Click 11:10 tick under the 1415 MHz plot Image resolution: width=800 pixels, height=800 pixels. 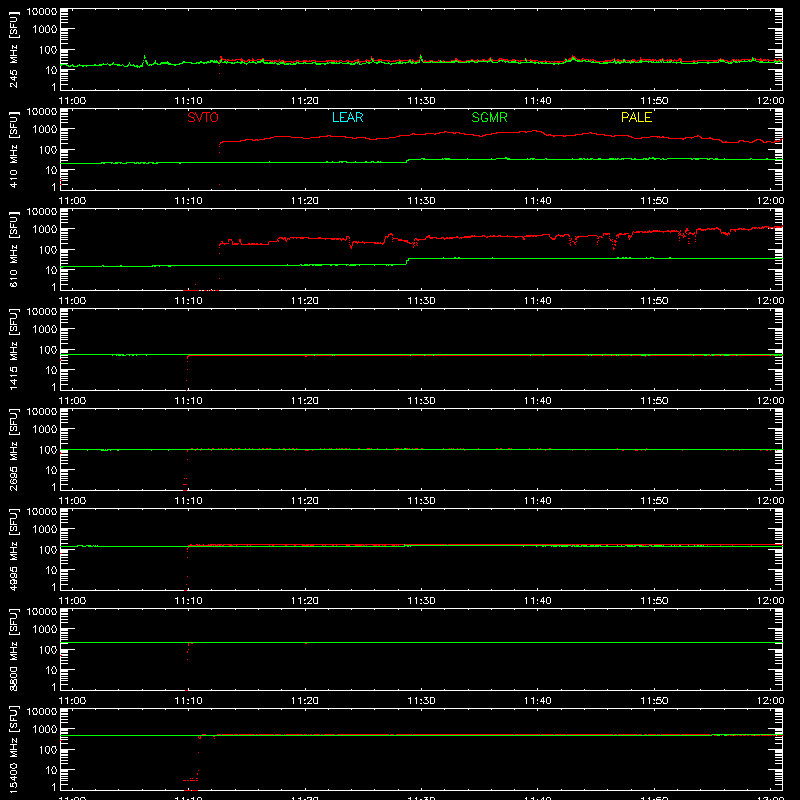pos(188,401)
